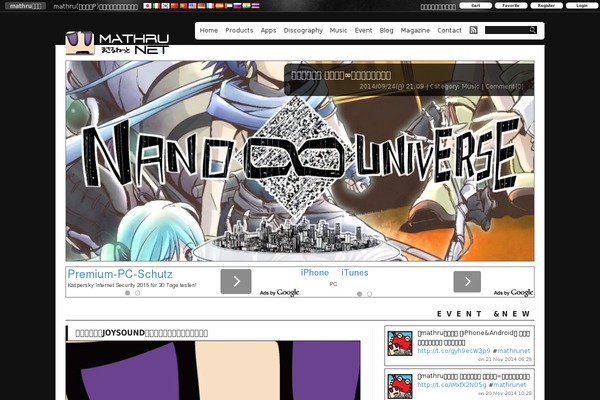Click the 'on 20 Nov 2014 10:28' timestamp
600x400 pixels.
tap(505, 393)
